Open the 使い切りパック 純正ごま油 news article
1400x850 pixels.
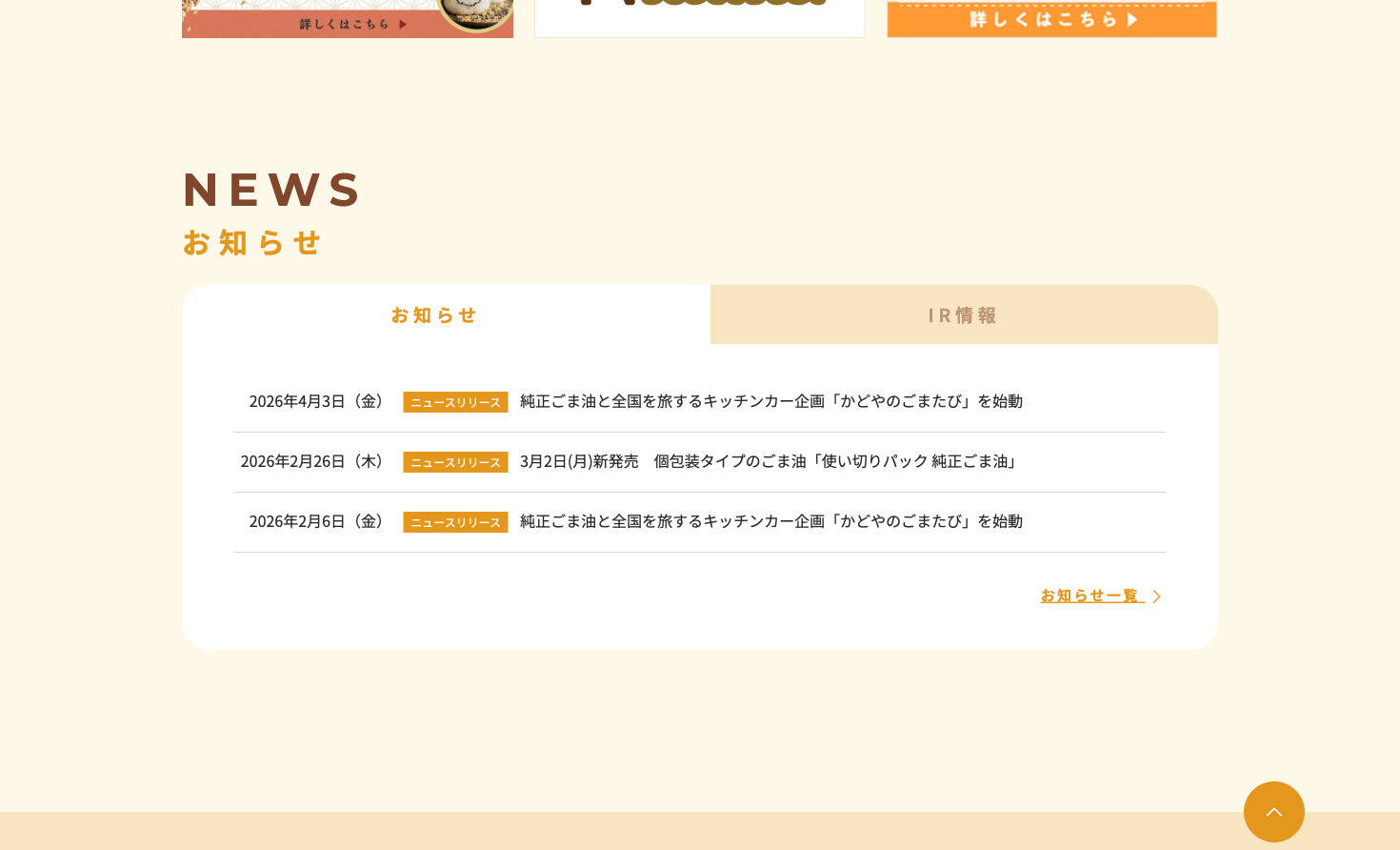point(770,461)
